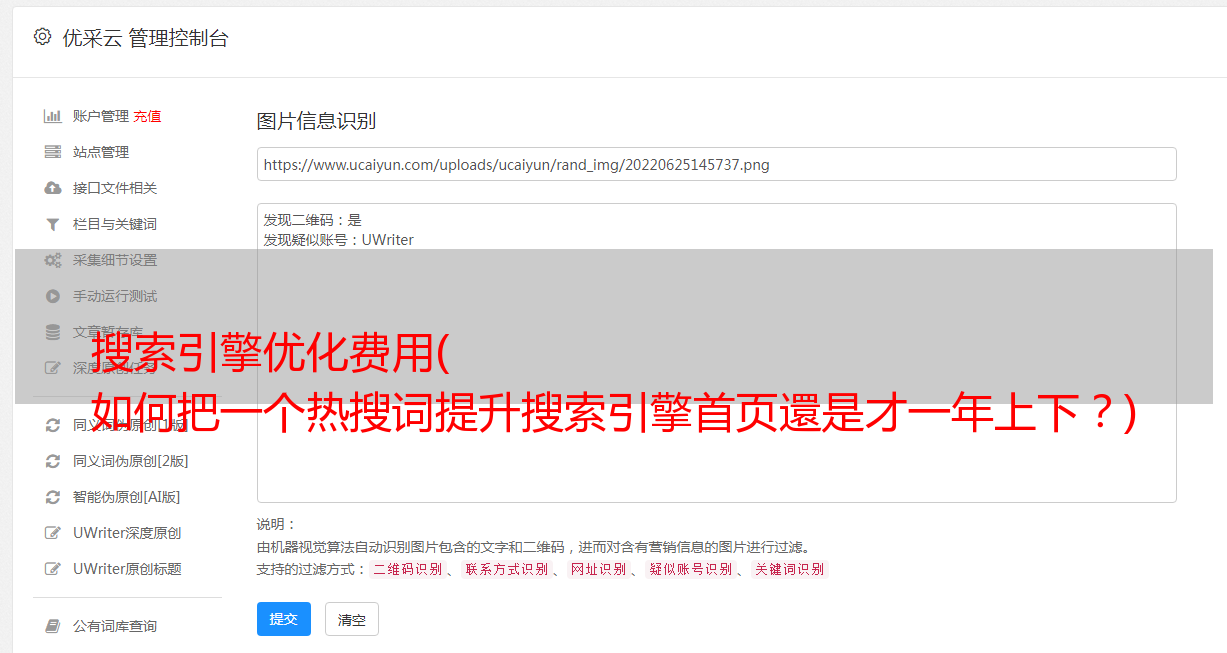Open 同义词伪原创[2版] in sidebar
Viewport: 1227px width, 653px height.
tap(131, 461)
